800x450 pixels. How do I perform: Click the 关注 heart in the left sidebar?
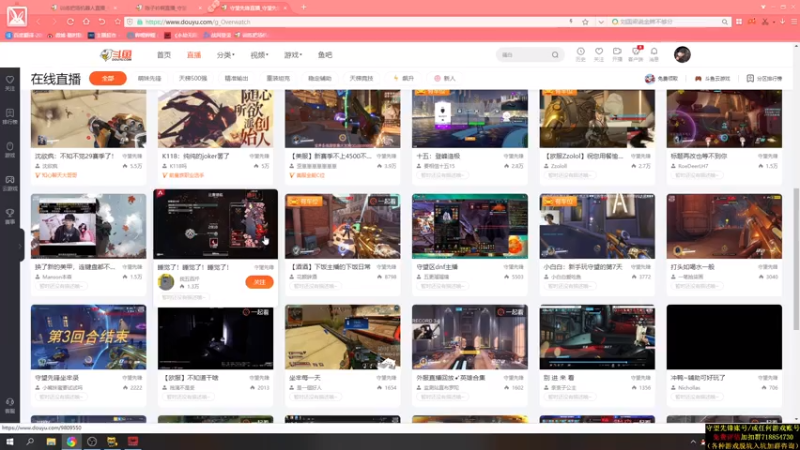point(10,83)
